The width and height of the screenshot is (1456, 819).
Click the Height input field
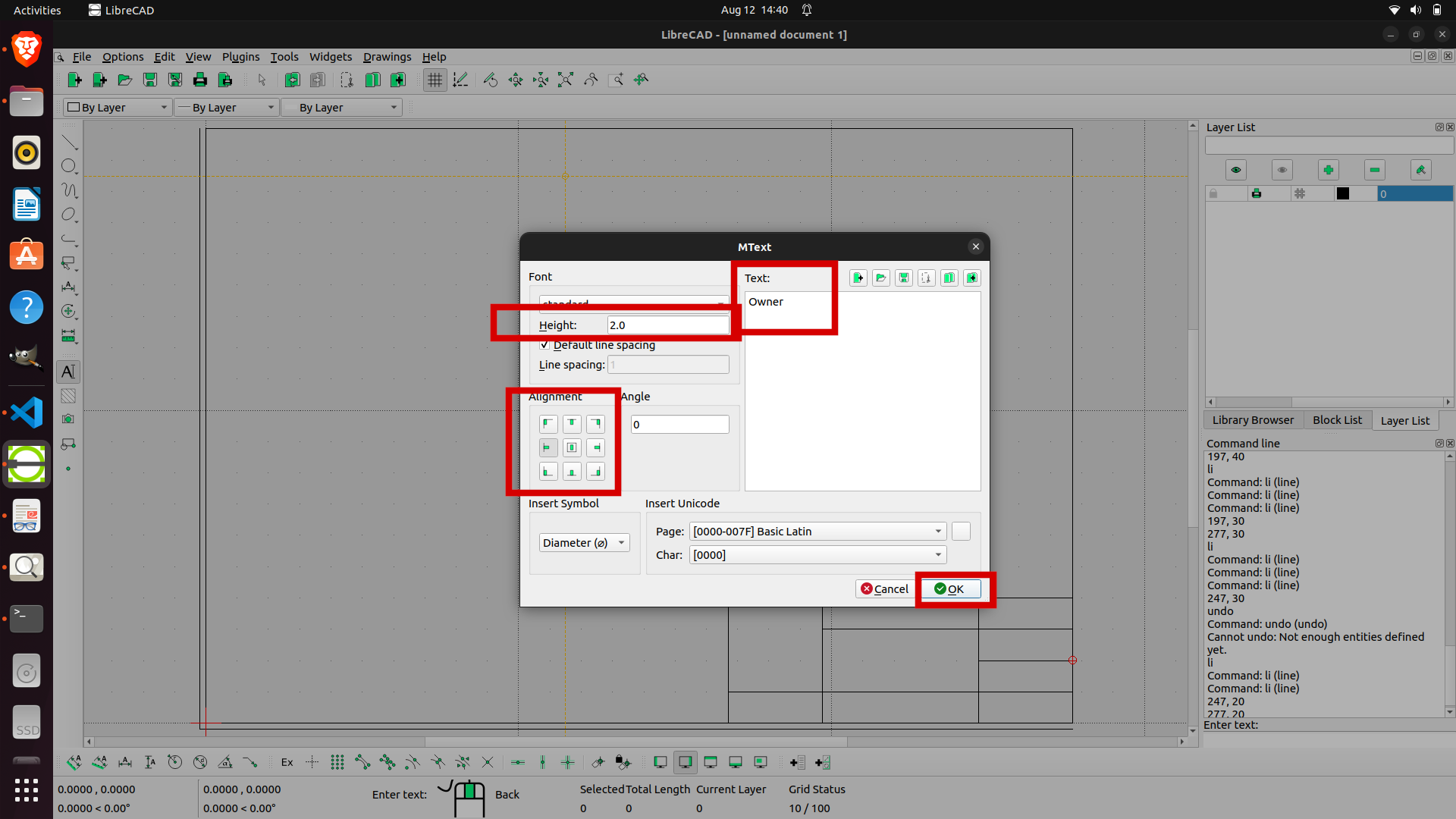(x=668, y=325)
